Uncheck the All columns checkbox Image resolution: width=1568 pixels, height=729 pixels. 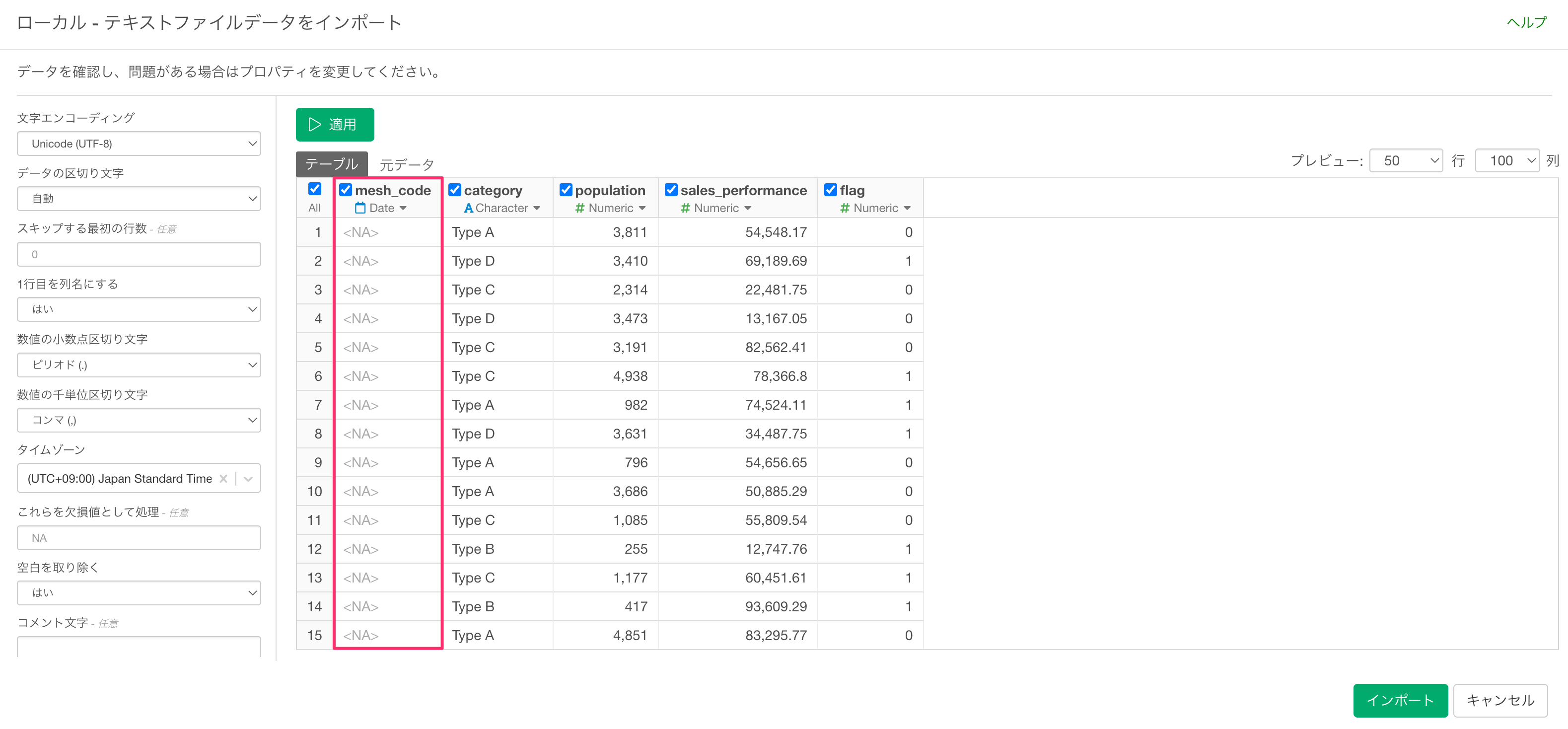pyautogui.click(x=315, y=189)
